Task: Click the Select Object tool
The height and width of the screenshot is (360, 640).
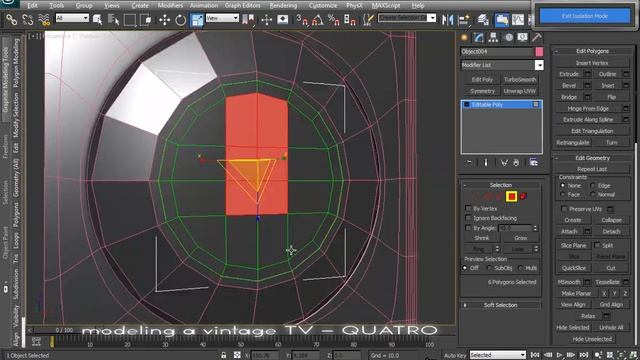Action: click(98, 19)
